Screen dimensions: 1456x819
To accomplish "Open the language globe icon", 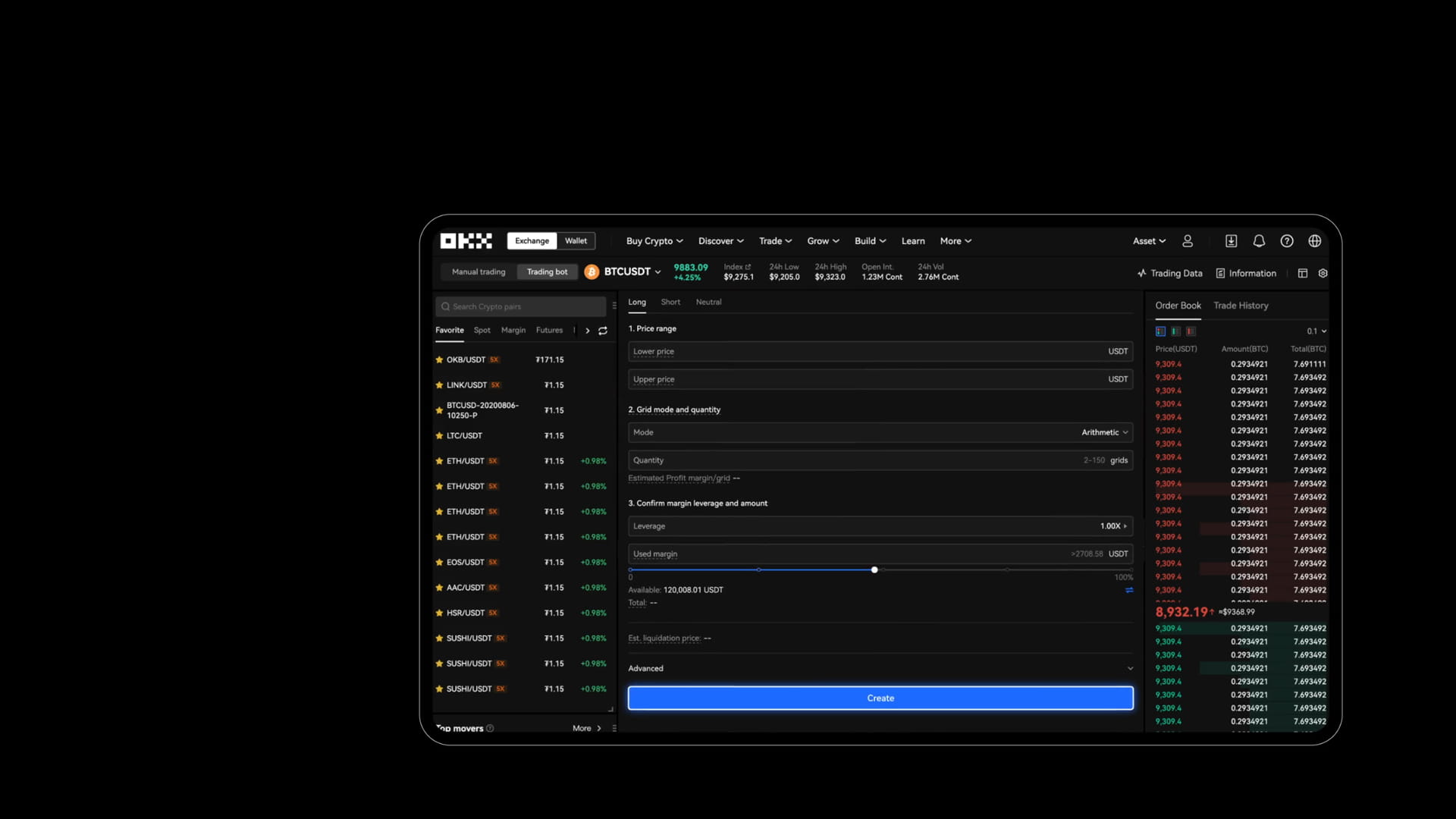I will (x=1315, y=241).
